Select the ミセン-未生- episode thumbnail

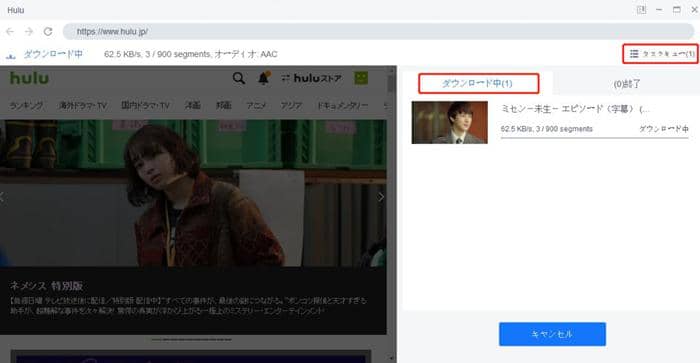click(450, 122)
